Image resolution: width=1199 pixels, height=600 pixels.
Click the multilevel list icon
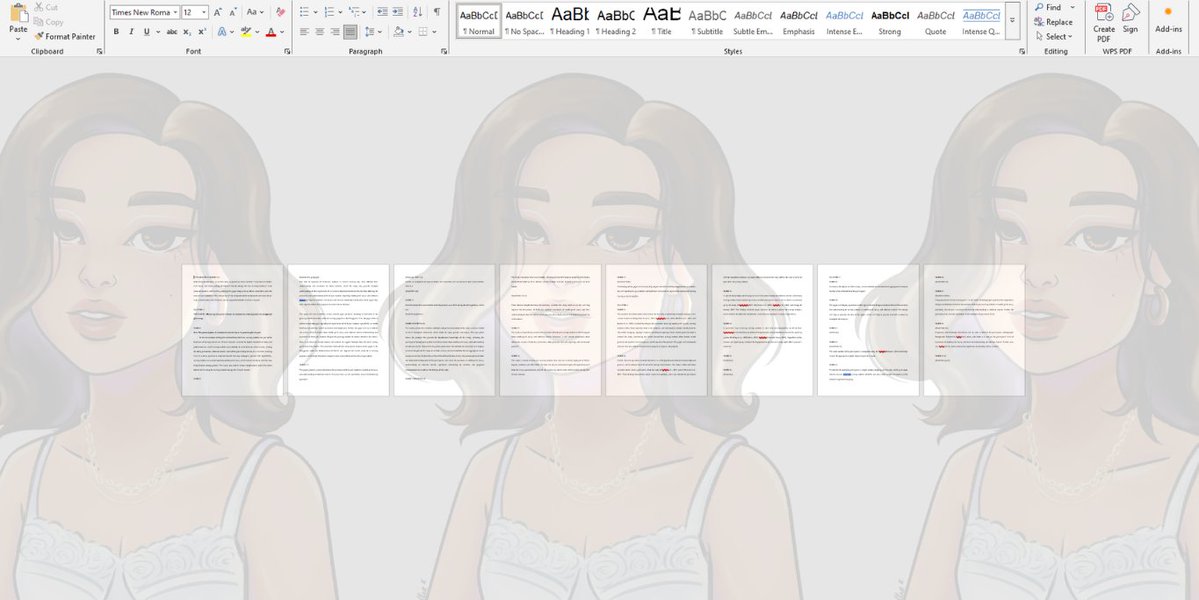(353, 12)
